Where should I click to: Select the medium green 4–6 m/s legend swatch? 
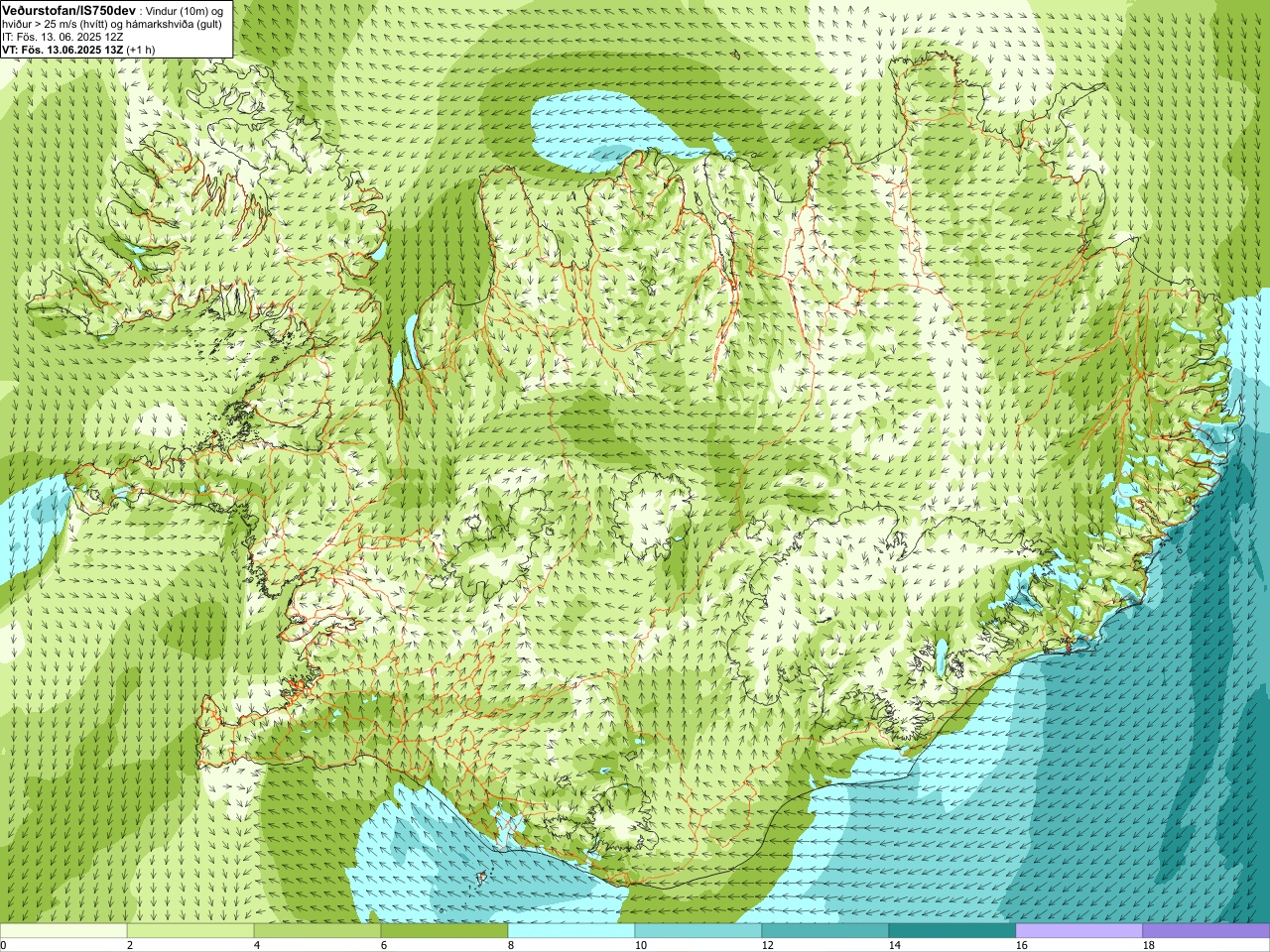pyautogui.click(x=317, y=931)
